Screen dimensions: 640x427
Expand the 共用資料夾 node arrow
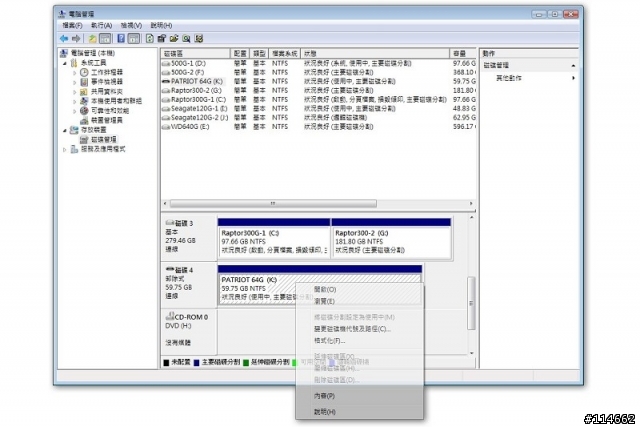(75, 92)
